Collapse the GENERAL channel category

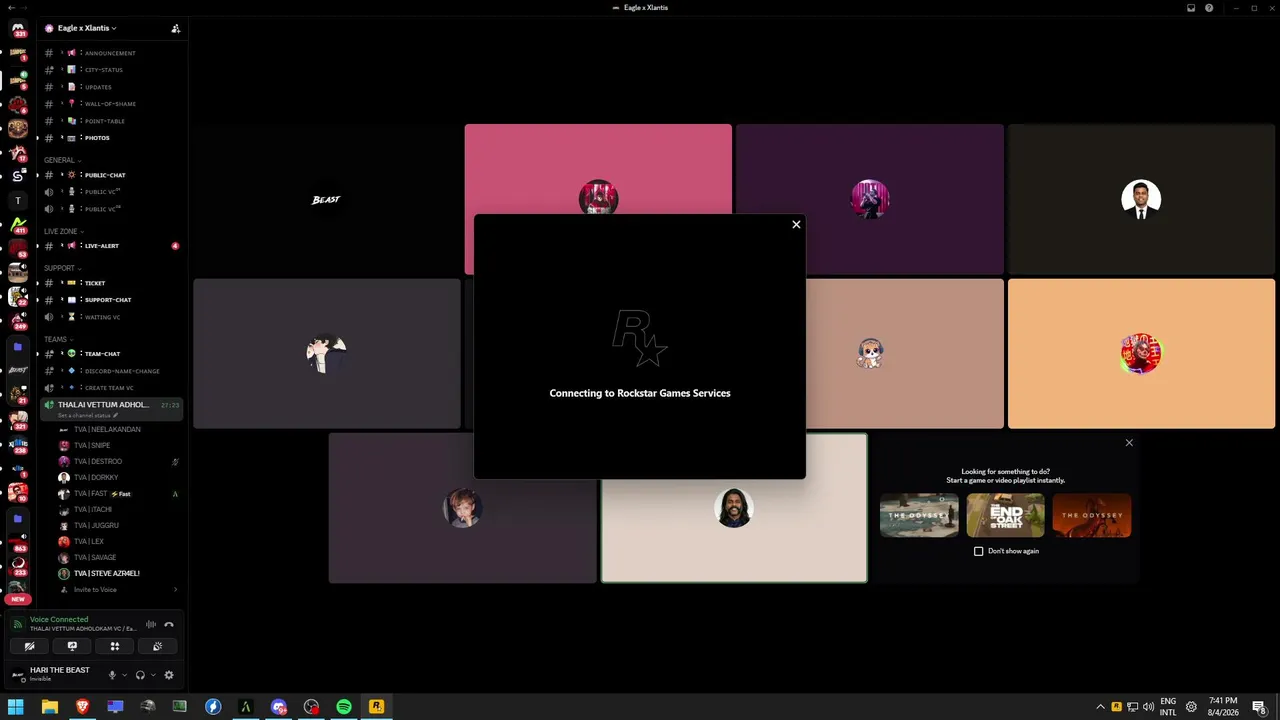click(x=62, y=160)
